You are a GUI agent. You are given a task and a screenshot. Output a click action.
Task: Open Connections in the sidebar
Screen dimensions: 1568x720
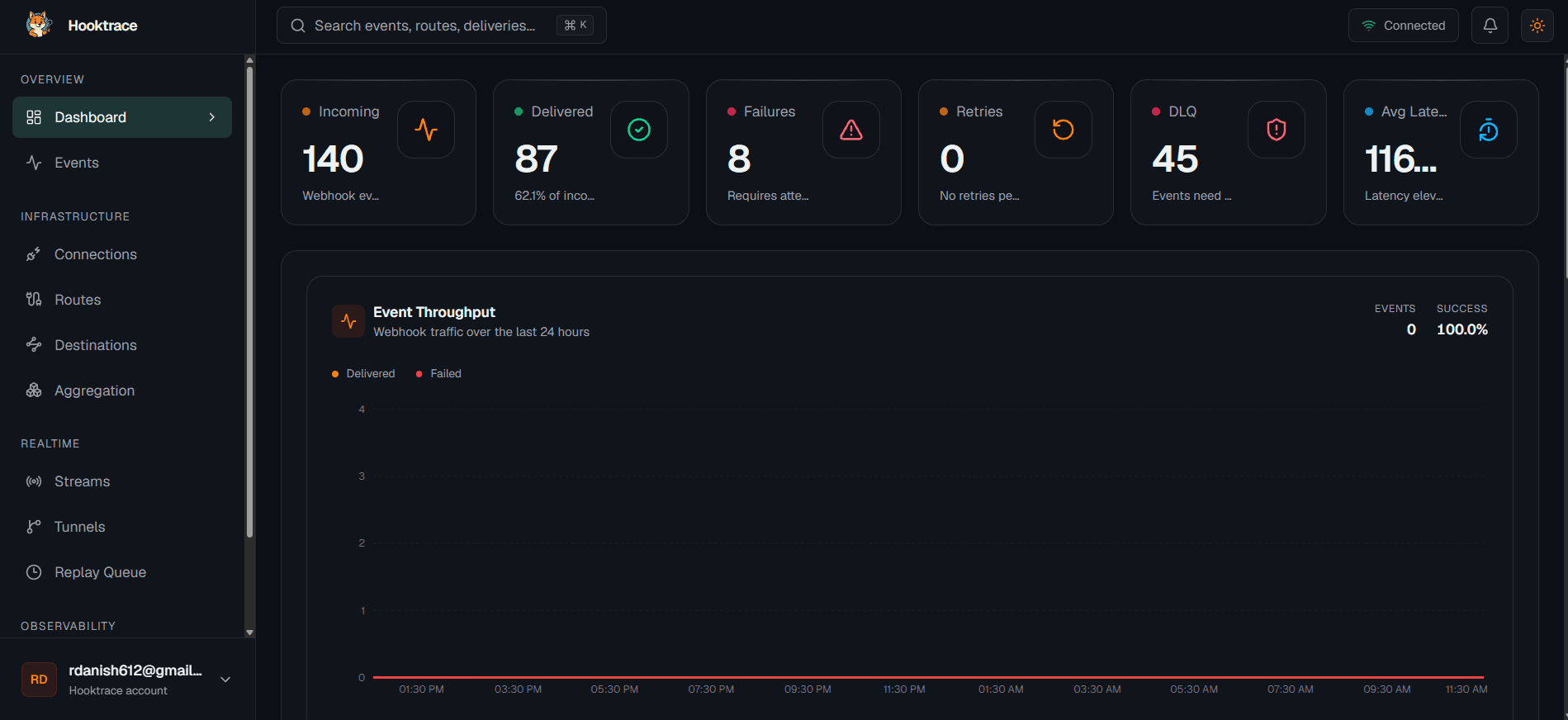point(122,254)
